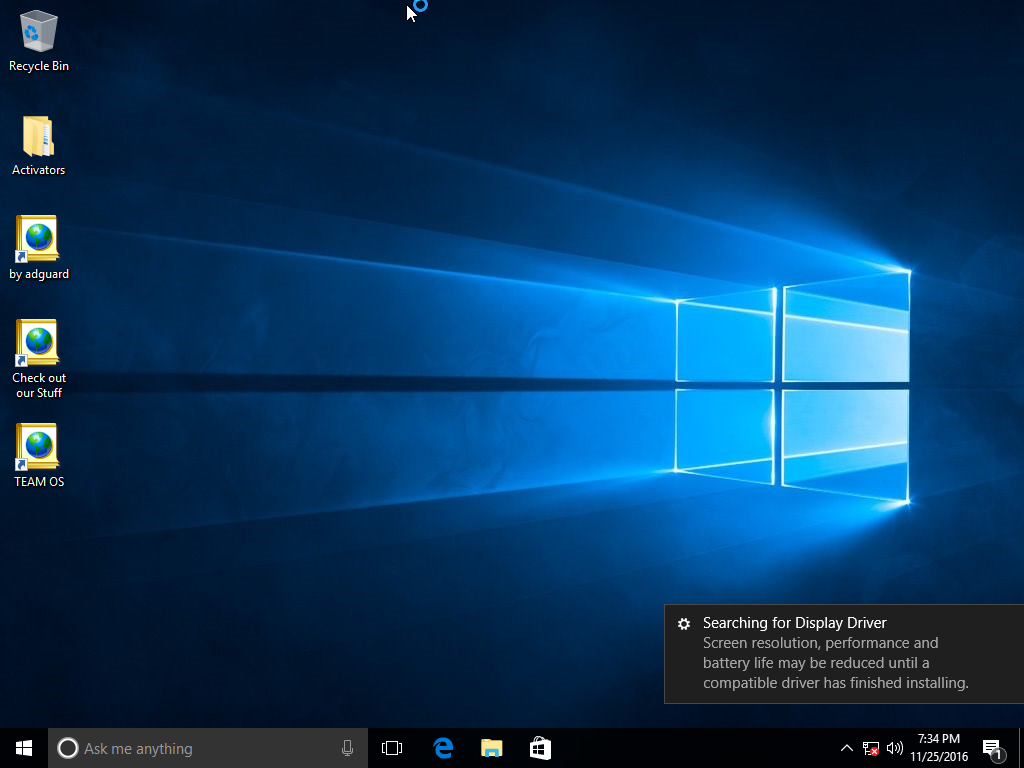Image resolution: width=1024 pixels, height=768 pixels.
Task: Open the 'Searching for Display Driver' notification
Action: [x=844, y=654]
